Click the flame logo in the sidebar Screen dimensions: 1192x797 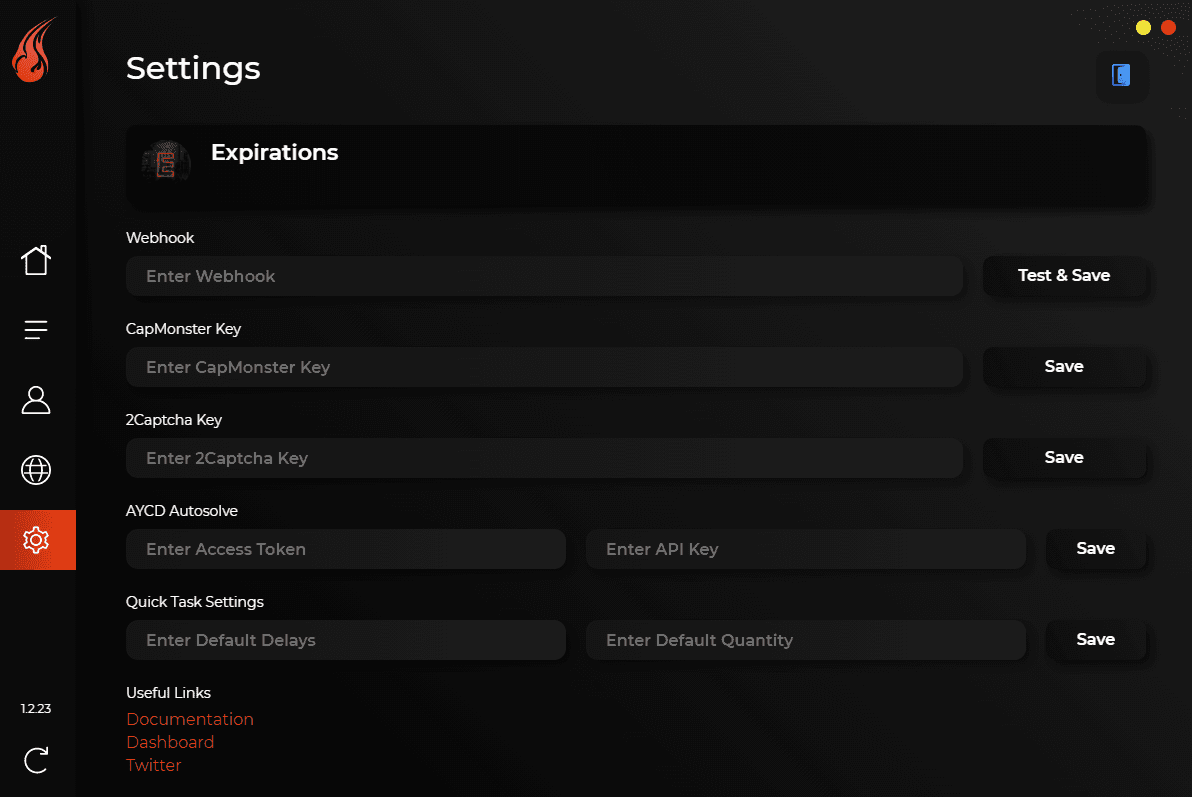(x=34, y=52)
